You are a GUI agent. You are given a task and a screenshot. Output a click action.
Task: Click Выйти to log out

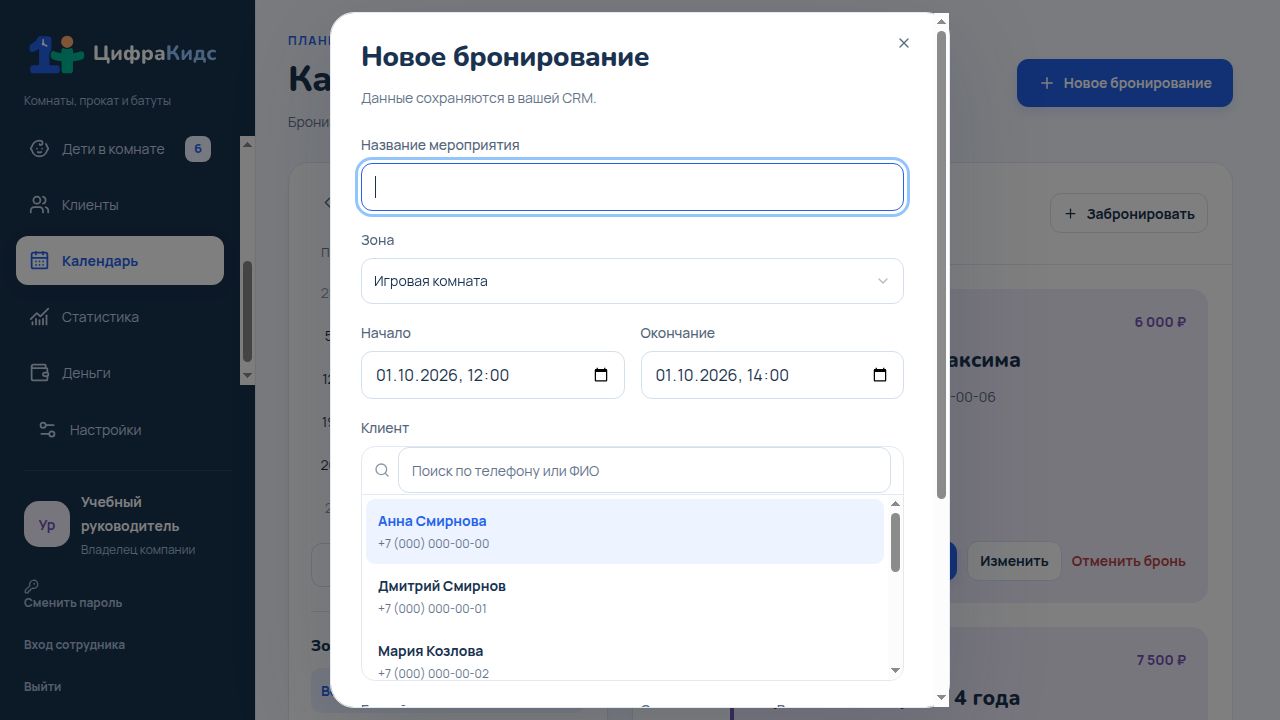[42, 687]
